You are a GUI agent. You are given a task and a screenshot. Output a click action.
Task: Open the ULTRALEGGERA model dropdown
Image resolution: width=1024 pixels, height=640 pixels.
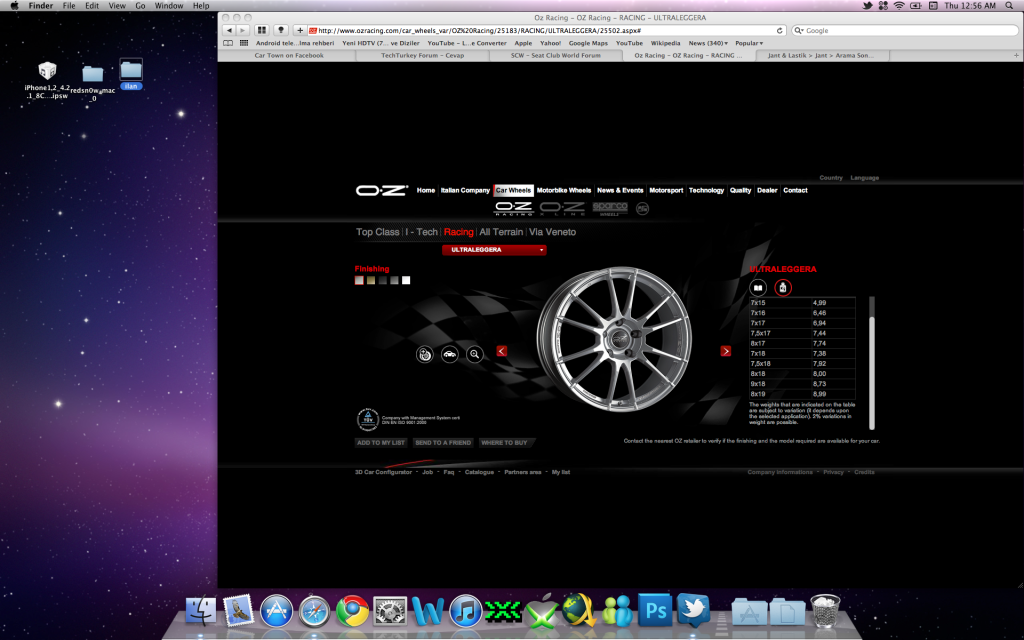pos(494,249)
